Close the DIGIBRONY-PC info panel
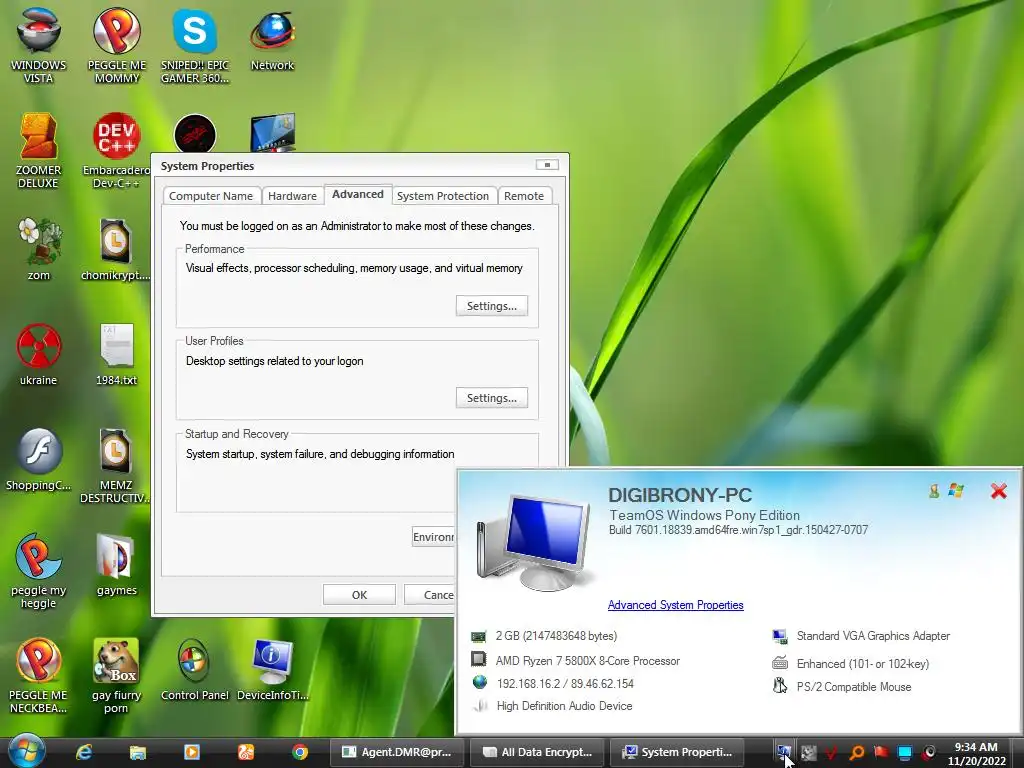Image resolution: width=1024 pixels, height=768 pixels. pos(999,491)
